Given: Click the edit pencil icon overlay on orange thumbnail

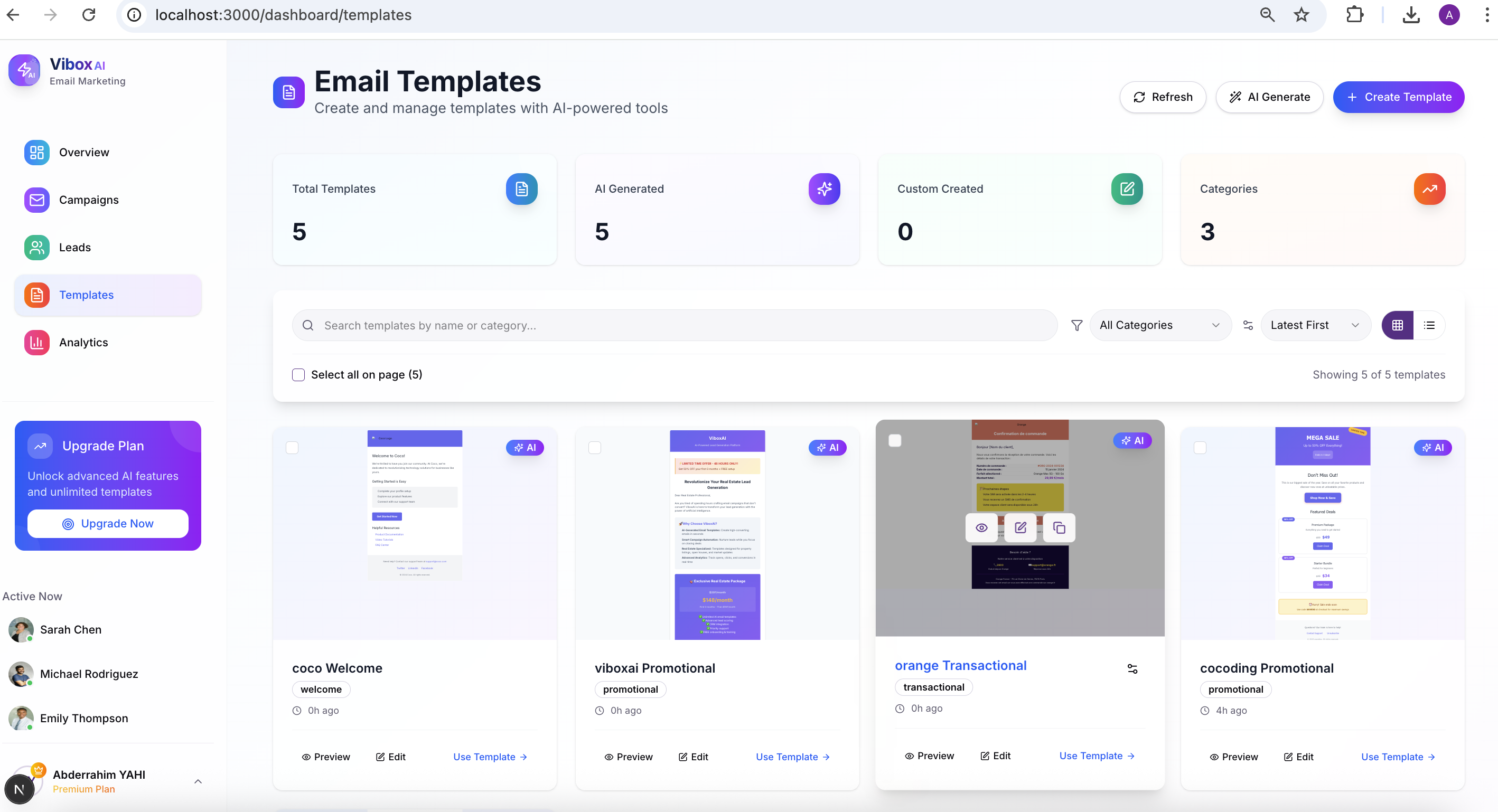Looking at the screenshot, I should (1020, 528).
